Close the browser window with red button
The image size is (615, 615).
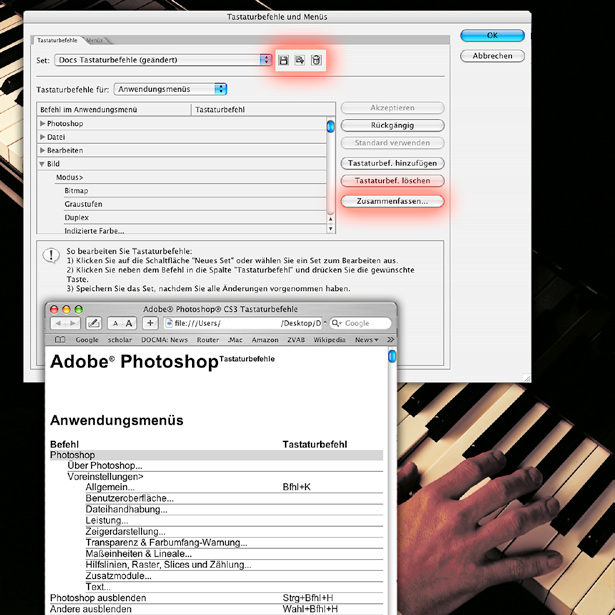tap(54, 309)
